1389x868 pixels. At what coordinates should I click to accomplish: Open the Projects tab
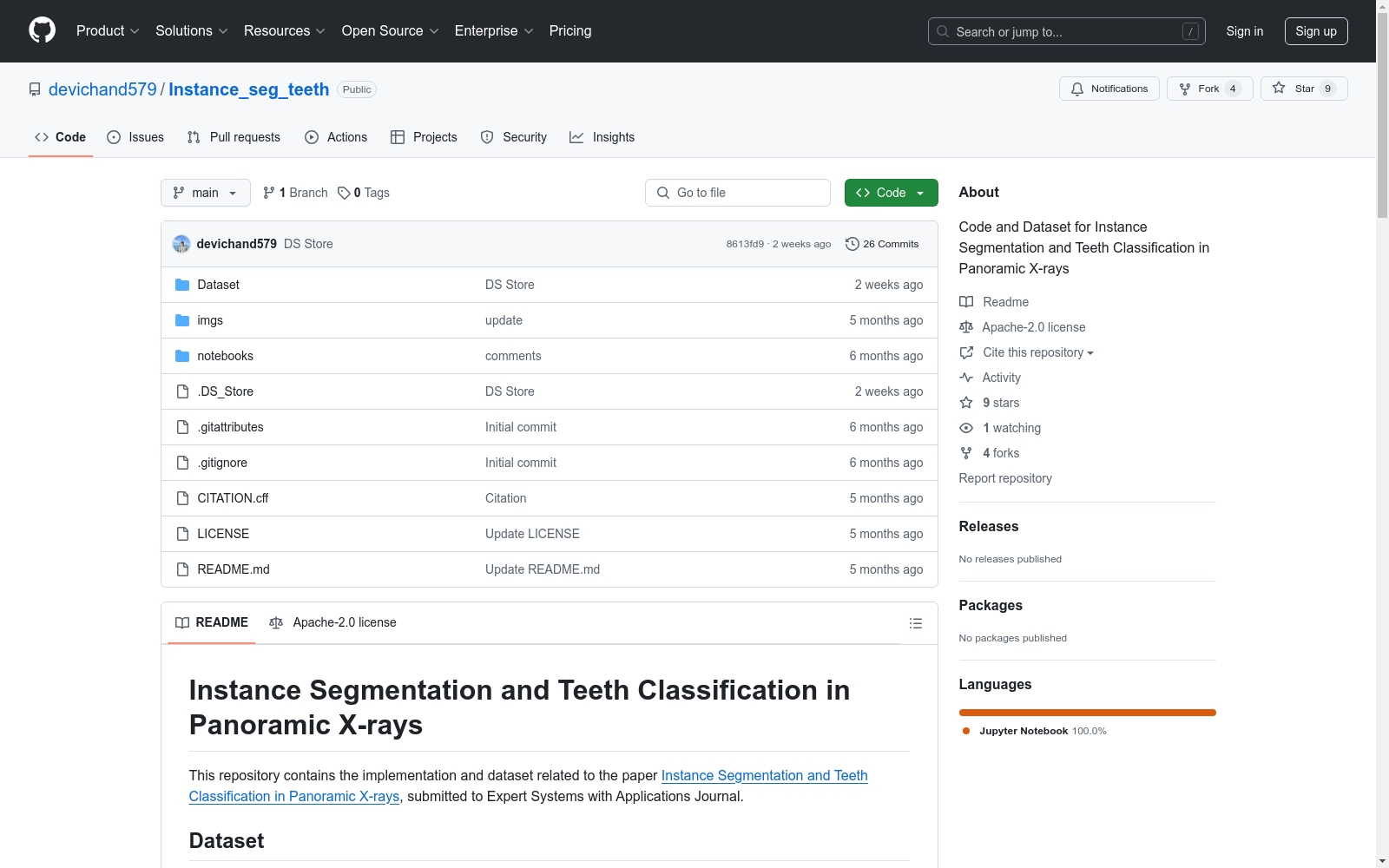click(424, 137)
